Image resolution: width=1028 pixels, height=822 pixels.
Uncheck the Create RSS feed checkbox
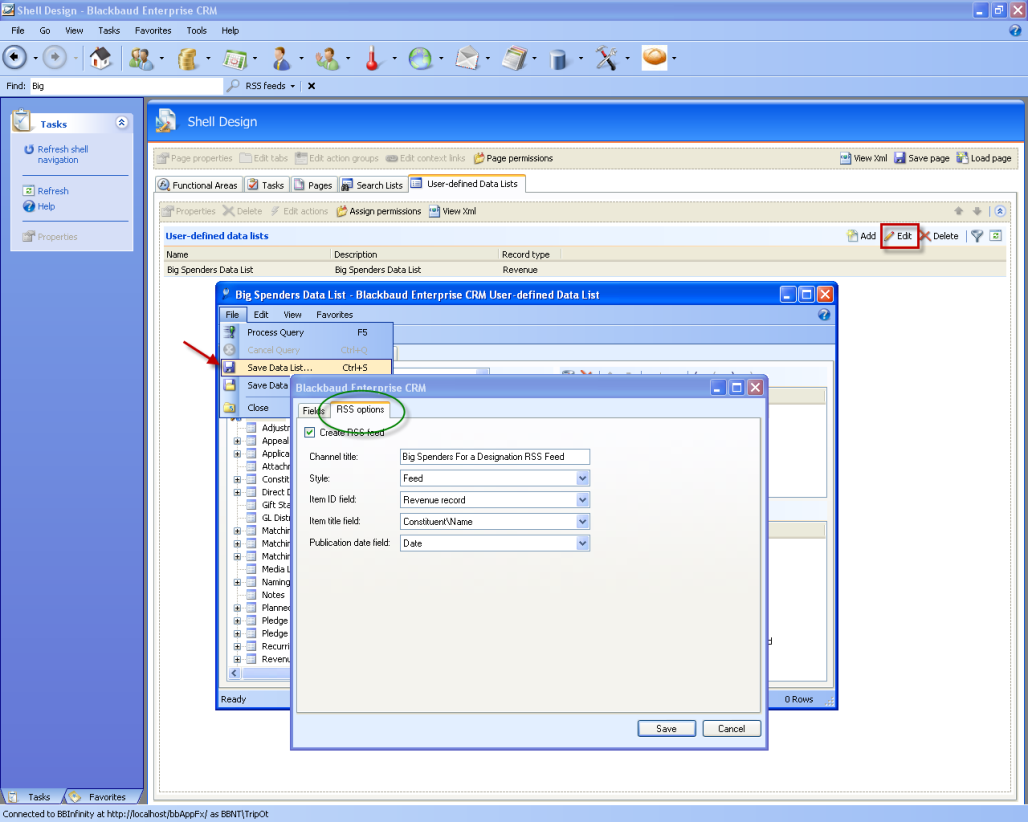point(310,433)
